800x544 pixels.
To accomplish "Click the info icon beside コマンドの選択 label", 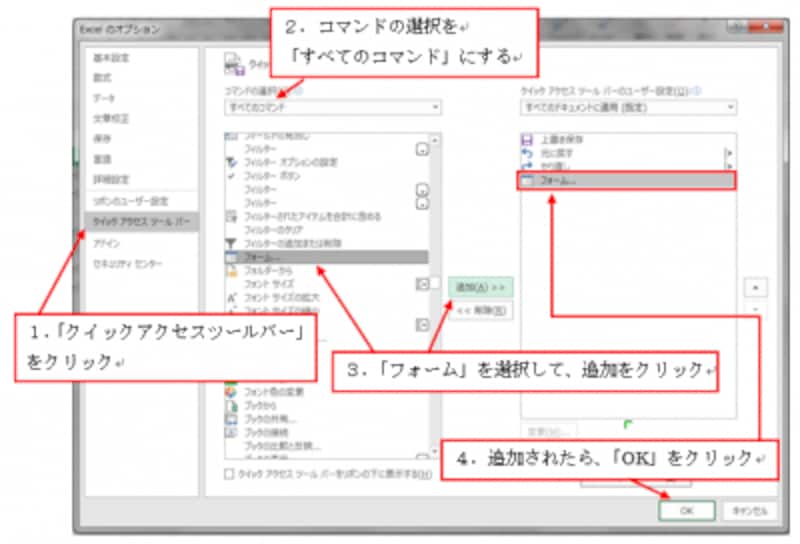I will pyautogui.click(x=298, y=91).
